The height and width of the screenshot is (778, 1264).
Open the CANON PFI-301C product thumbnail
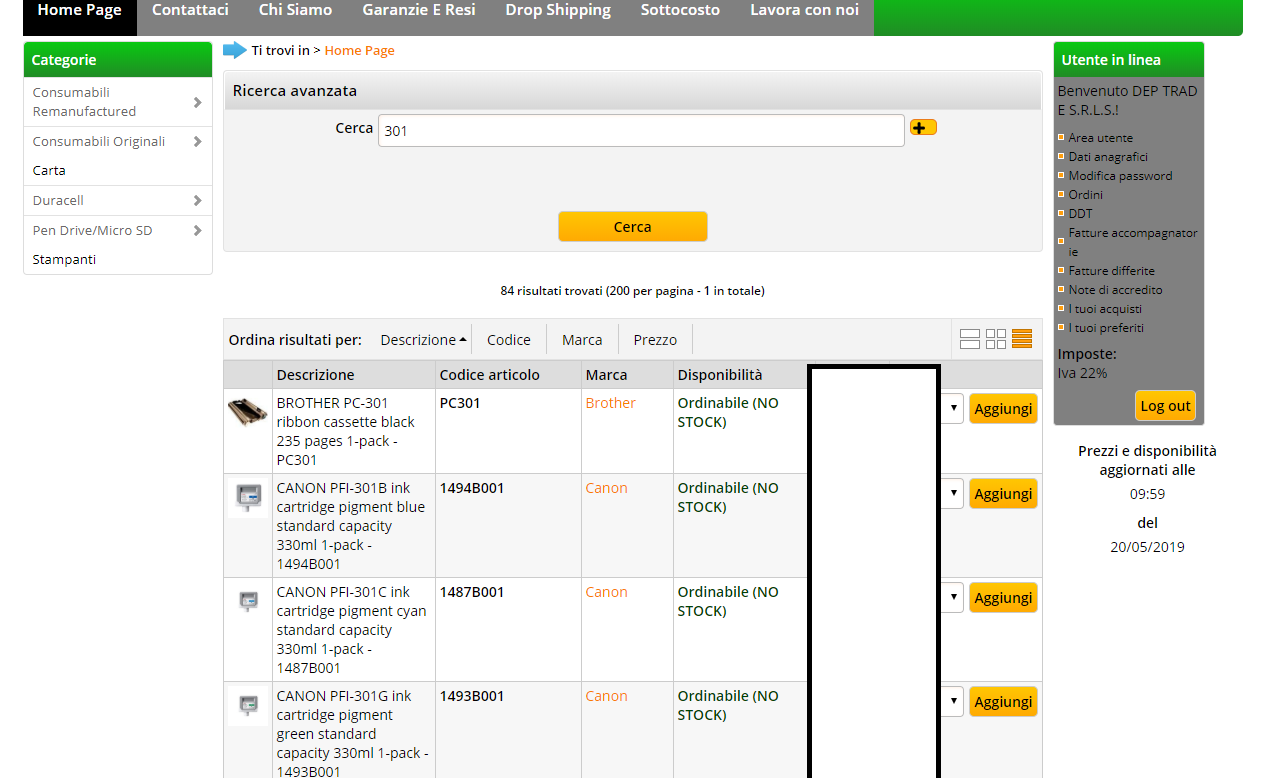click(x=248, y=601)
